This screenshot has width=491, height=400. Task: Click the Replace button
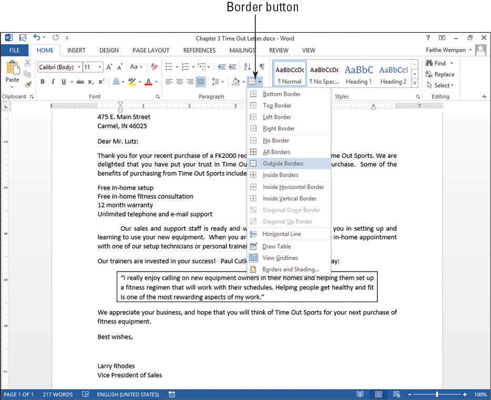[x=440, y=74]
